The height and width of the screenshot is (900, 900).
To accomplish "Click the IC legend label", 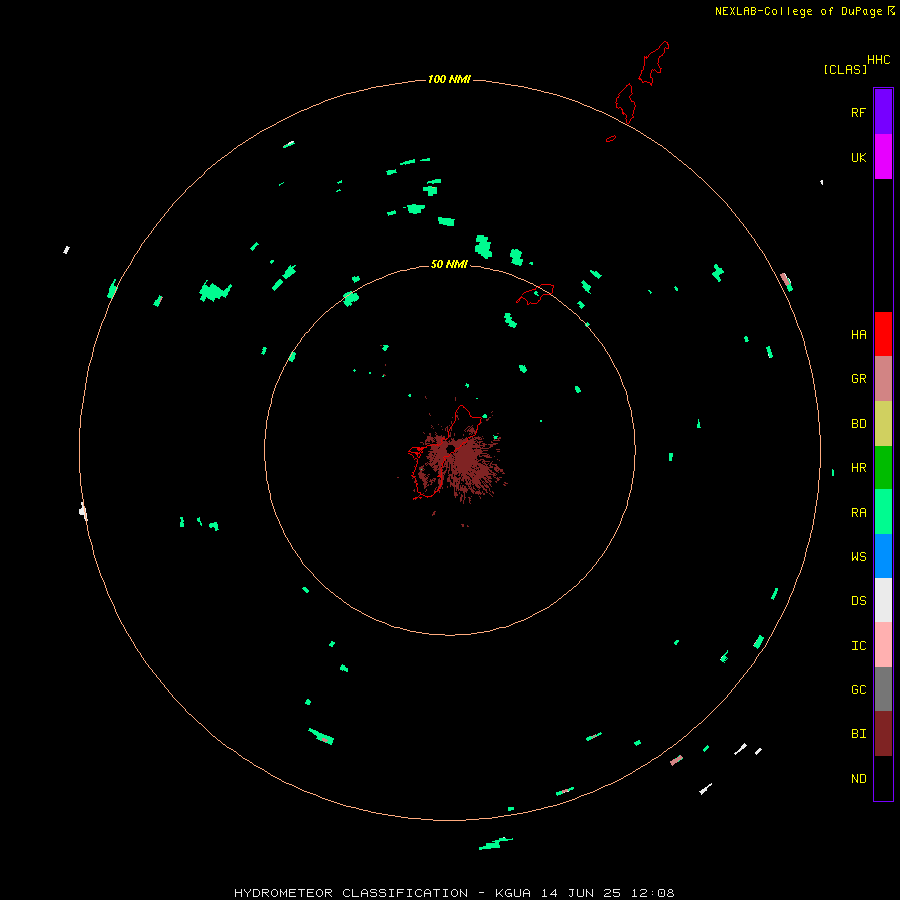I will coord(858,646).
